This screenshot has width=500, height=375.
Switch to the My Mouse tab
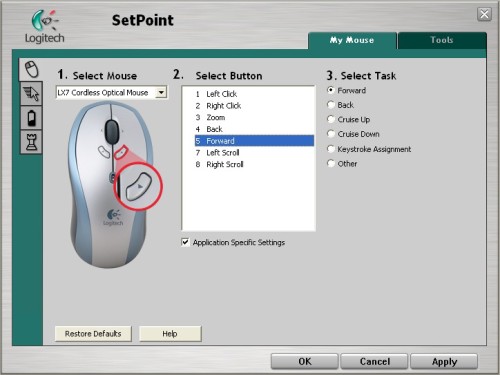coord(352,40)
